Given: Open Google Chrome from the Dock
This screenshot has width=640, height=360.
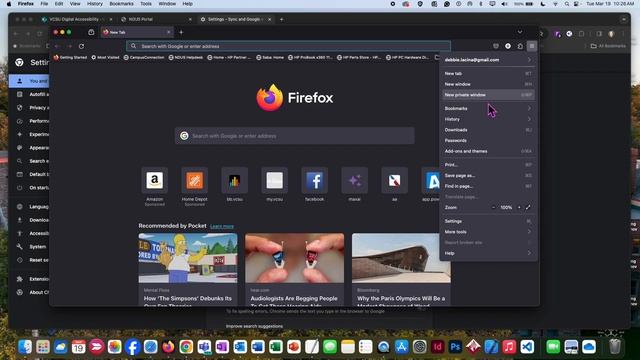Looking at the screenshot, I should (x=186, y=347).
